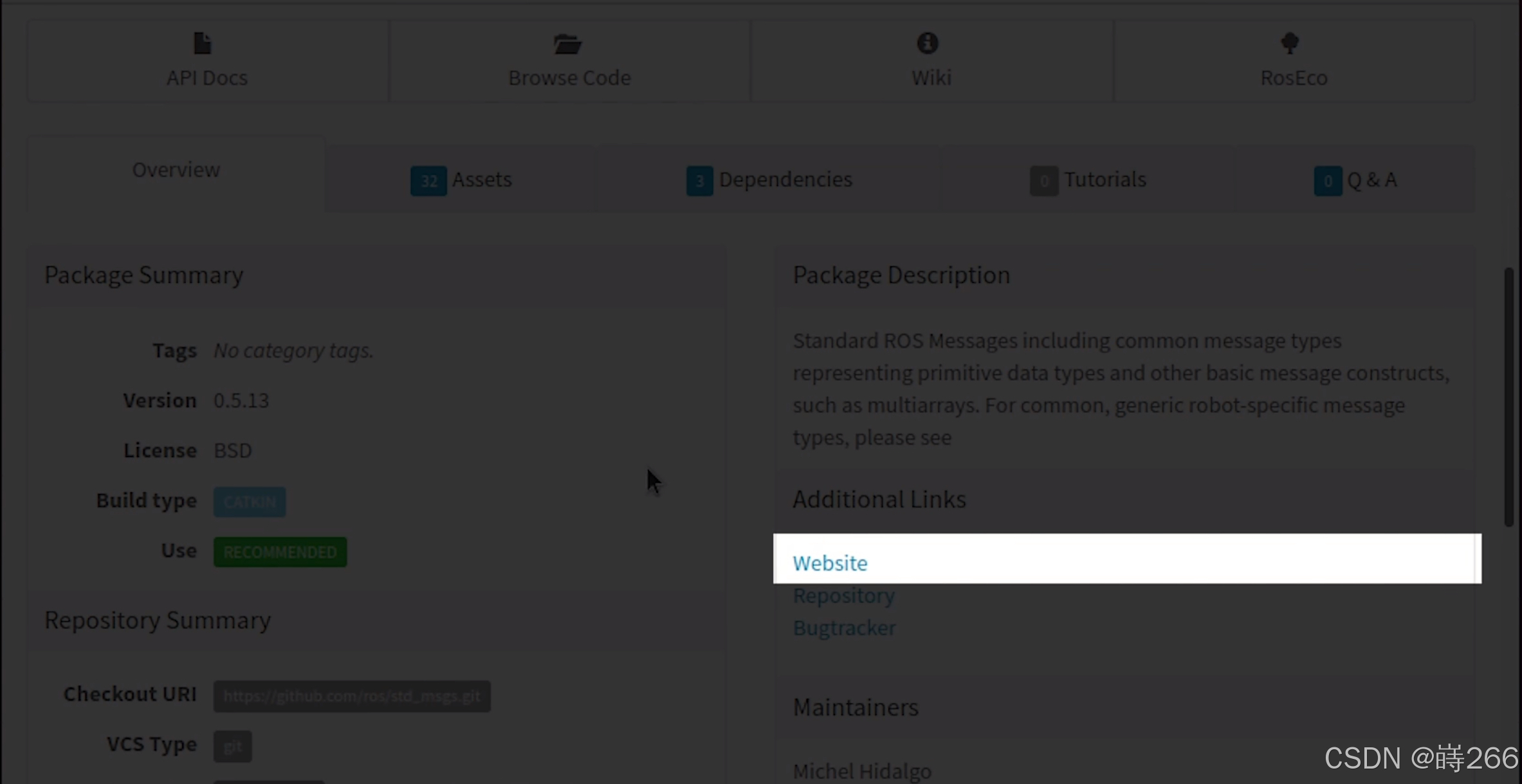The height and width of the screenshot is (784, 1522).
Task: Click the RosEco tree icon
Action: (x=1290, y=44)
